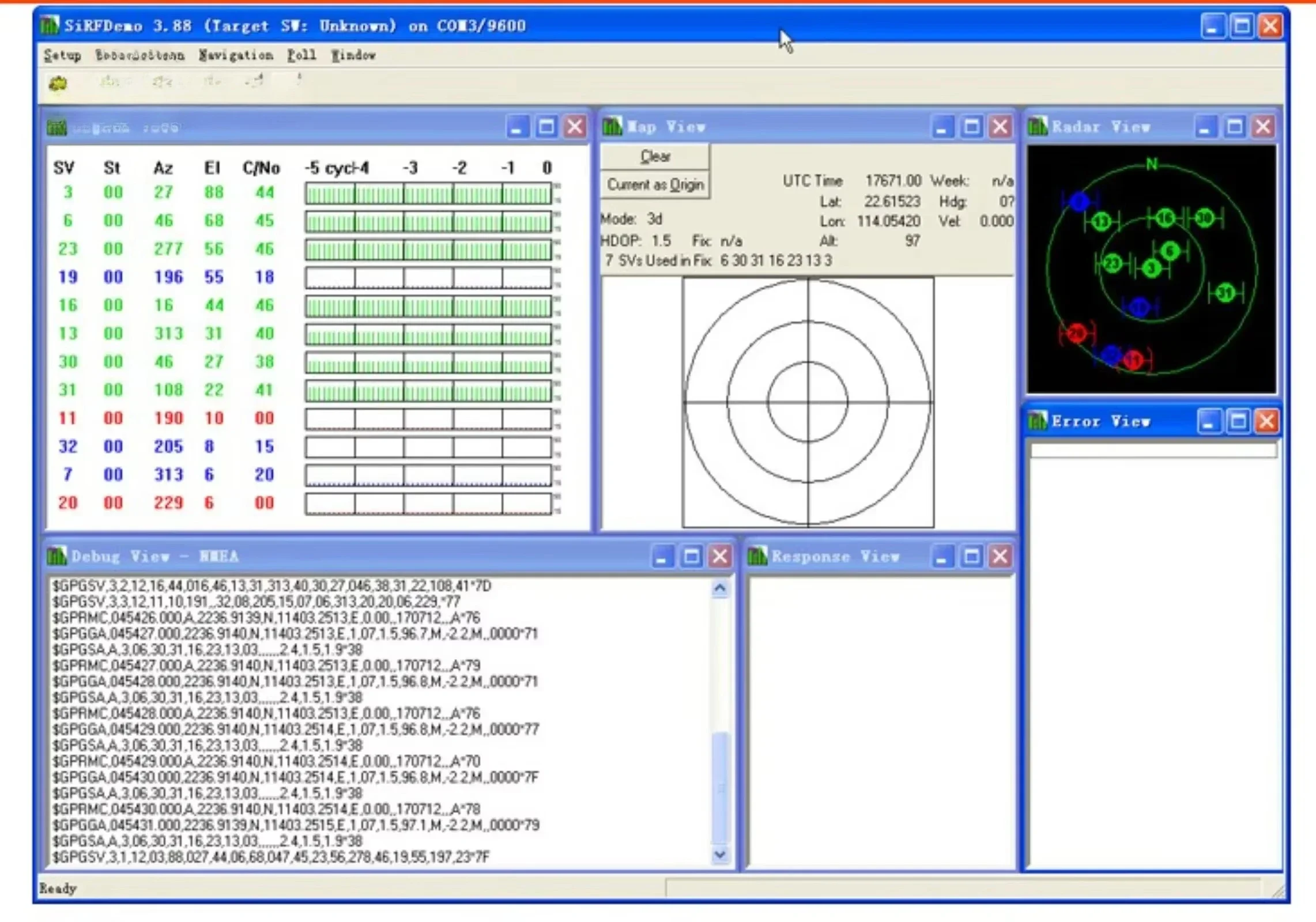Click the Map View window icon

coord(612,126)
